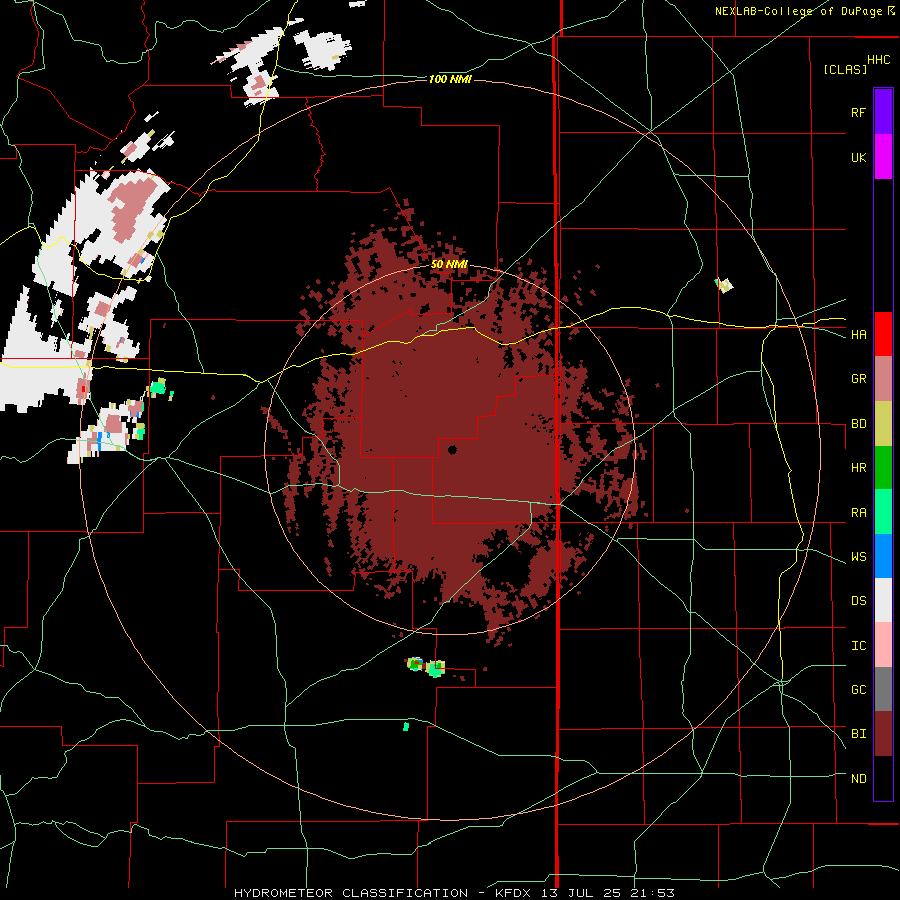Click the "100 NMI" range ring label
The image size is (900, 900).
[x=450, y=79]
